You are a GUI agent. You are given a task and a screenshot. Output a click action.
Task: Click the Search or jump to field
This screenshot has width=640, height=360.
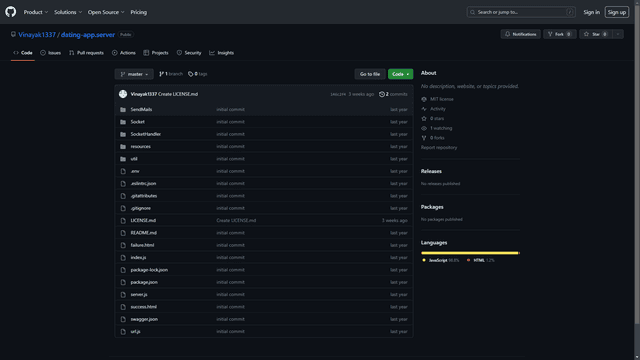coord(521,12)
